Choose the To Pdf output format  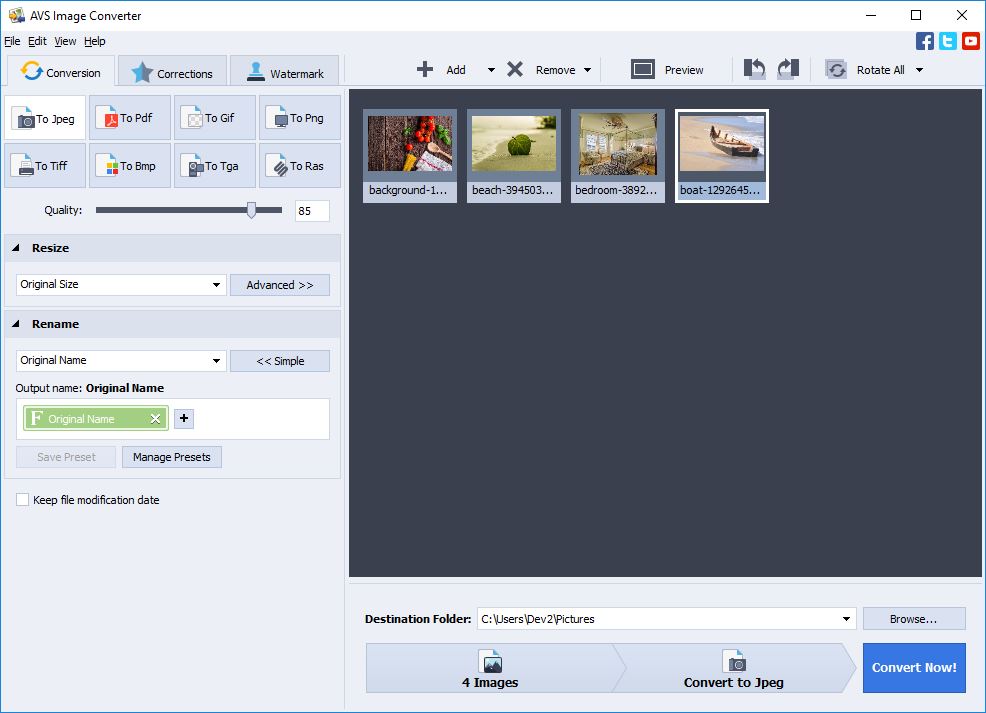coord(130,118)
